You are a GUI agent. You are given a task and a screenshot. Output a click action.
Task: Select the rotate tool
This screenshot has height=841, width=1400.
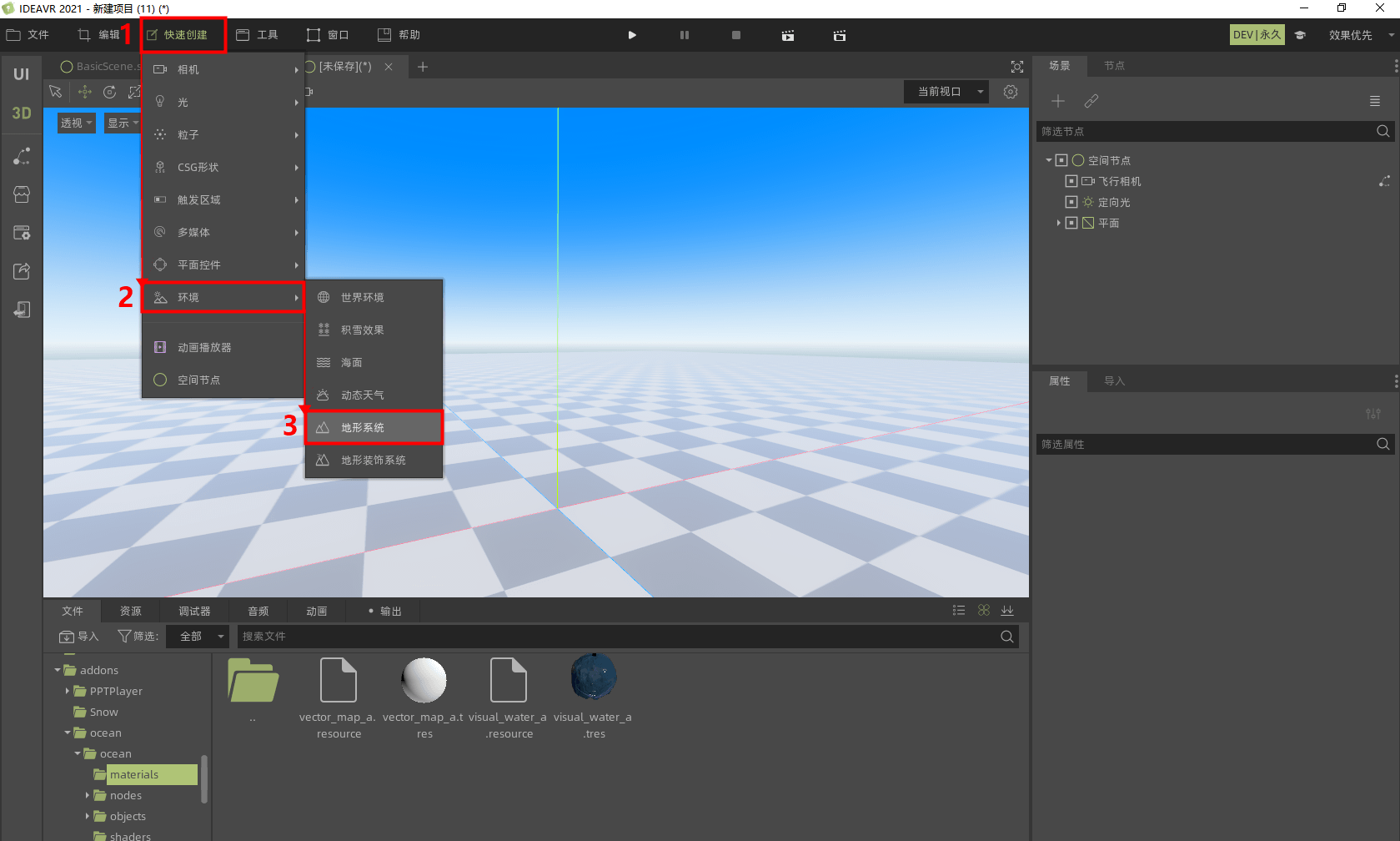tap(109, 92)
